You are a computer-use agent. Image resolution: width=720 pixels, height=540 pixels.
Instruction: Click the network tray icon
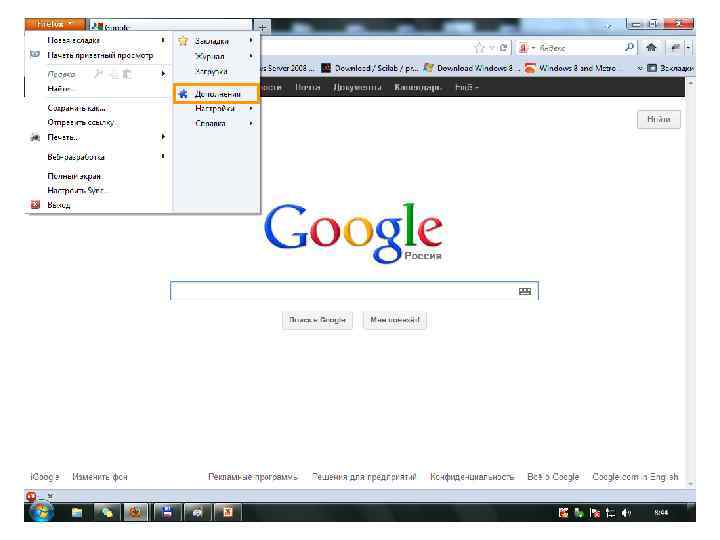(610, 512)
